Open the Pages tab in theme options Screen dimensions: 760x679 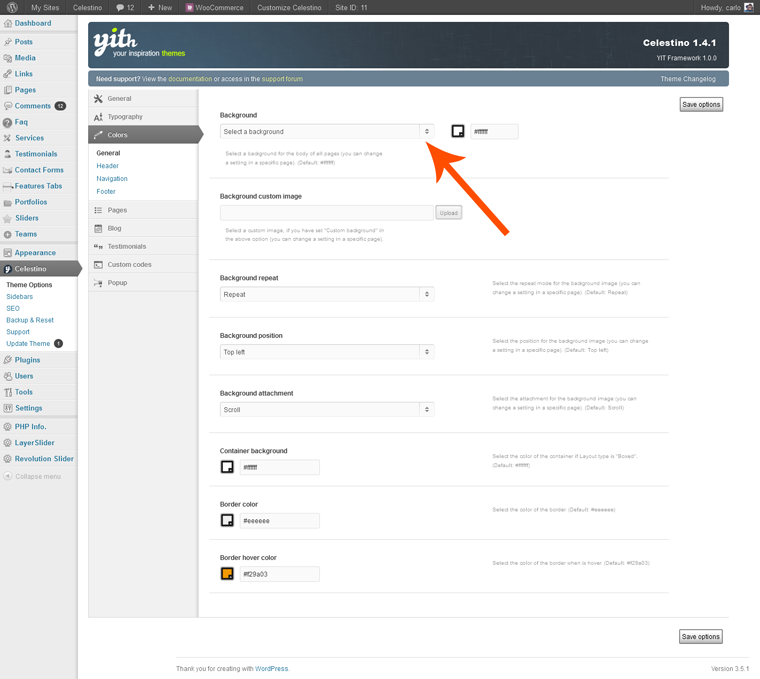tap(143, 210)
